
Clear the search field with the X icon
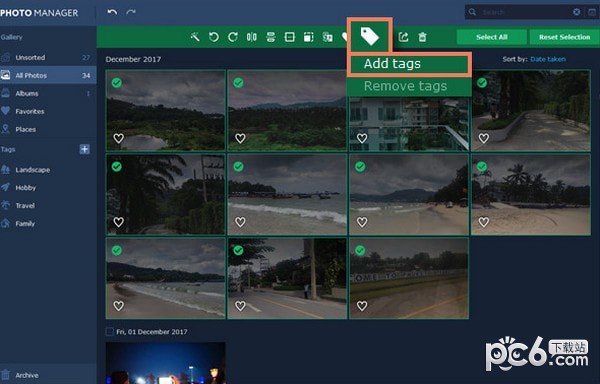(x=576, y=12)
